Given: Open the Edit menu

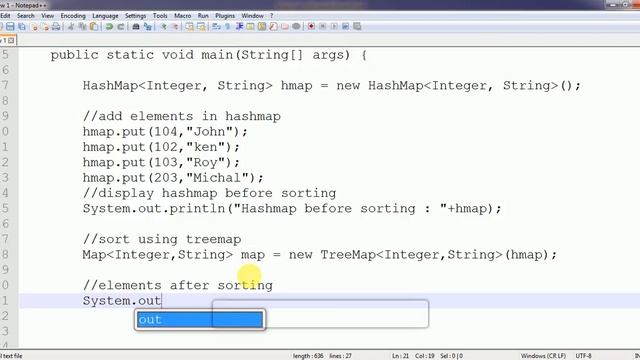Looking at the screenshot, I should (5, 16).
